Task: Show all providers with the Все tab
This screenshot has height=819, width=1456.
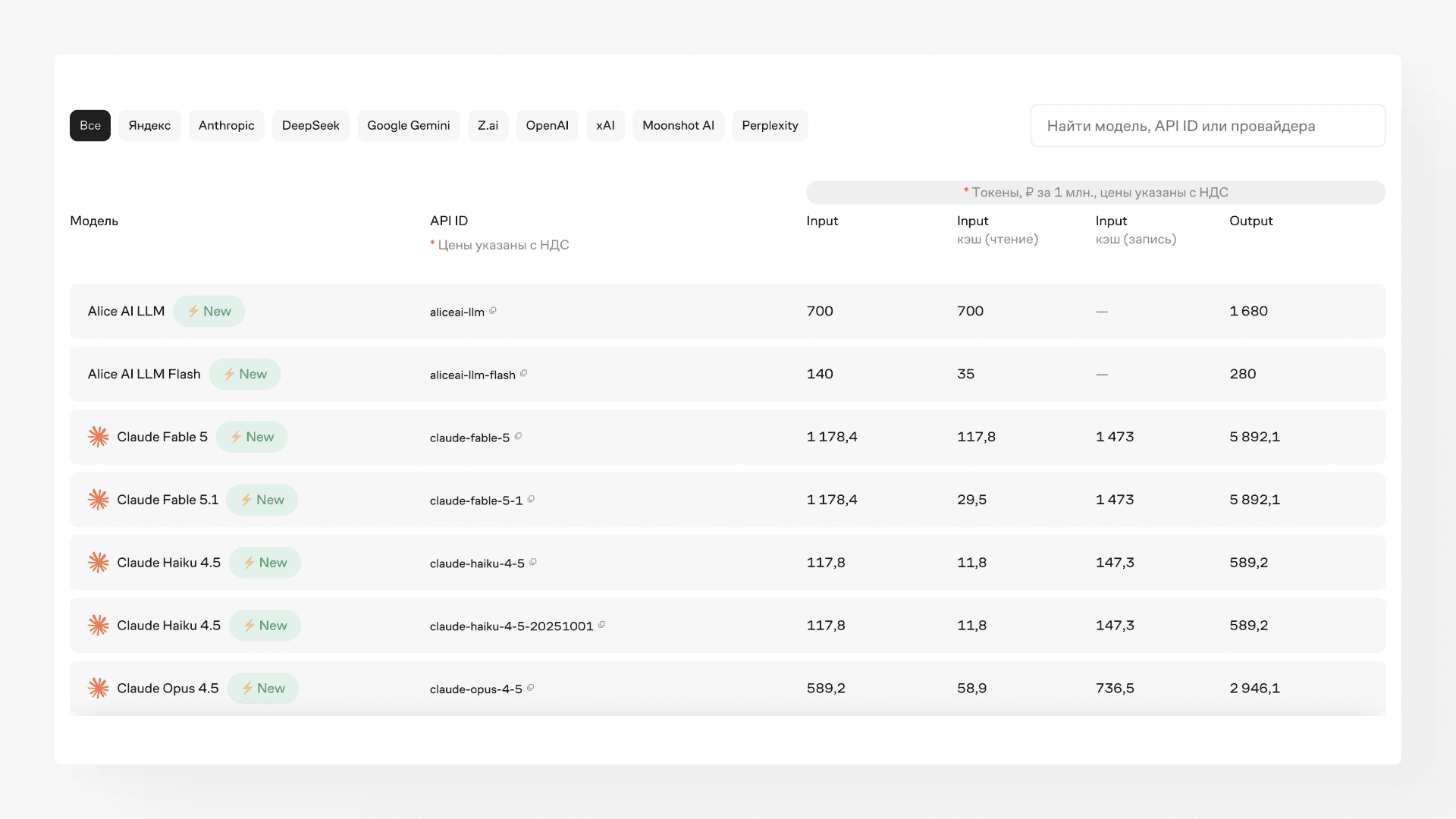Action: [90, 126]
